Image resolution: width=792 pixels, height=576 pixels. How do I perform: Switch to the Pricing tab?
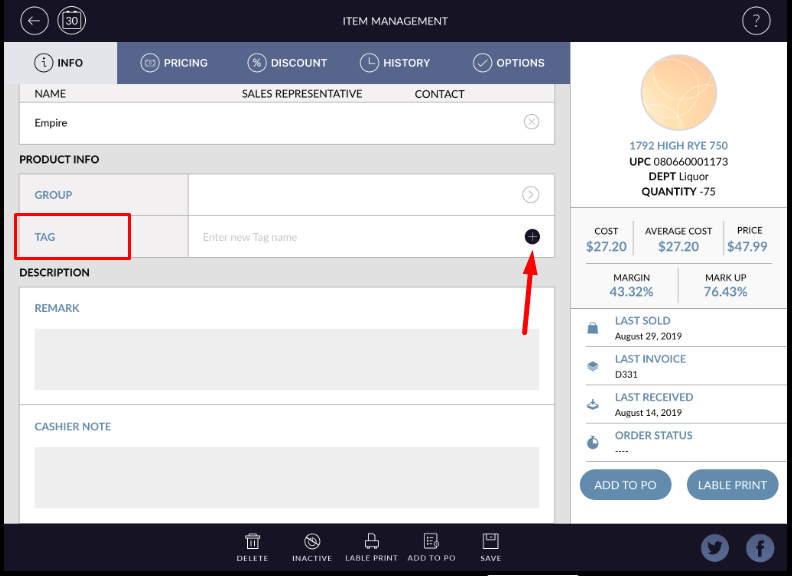[175, 63]
